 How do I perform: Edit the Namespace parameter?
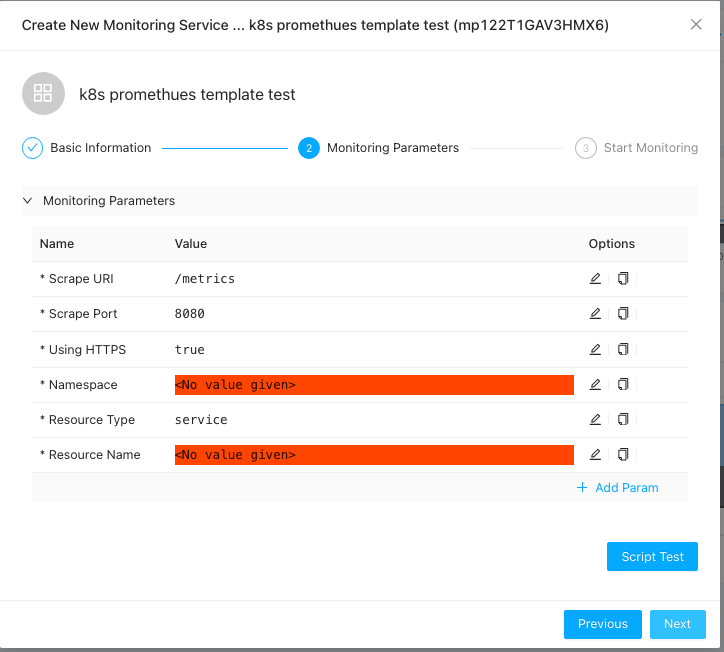click(x=595, y=384)
